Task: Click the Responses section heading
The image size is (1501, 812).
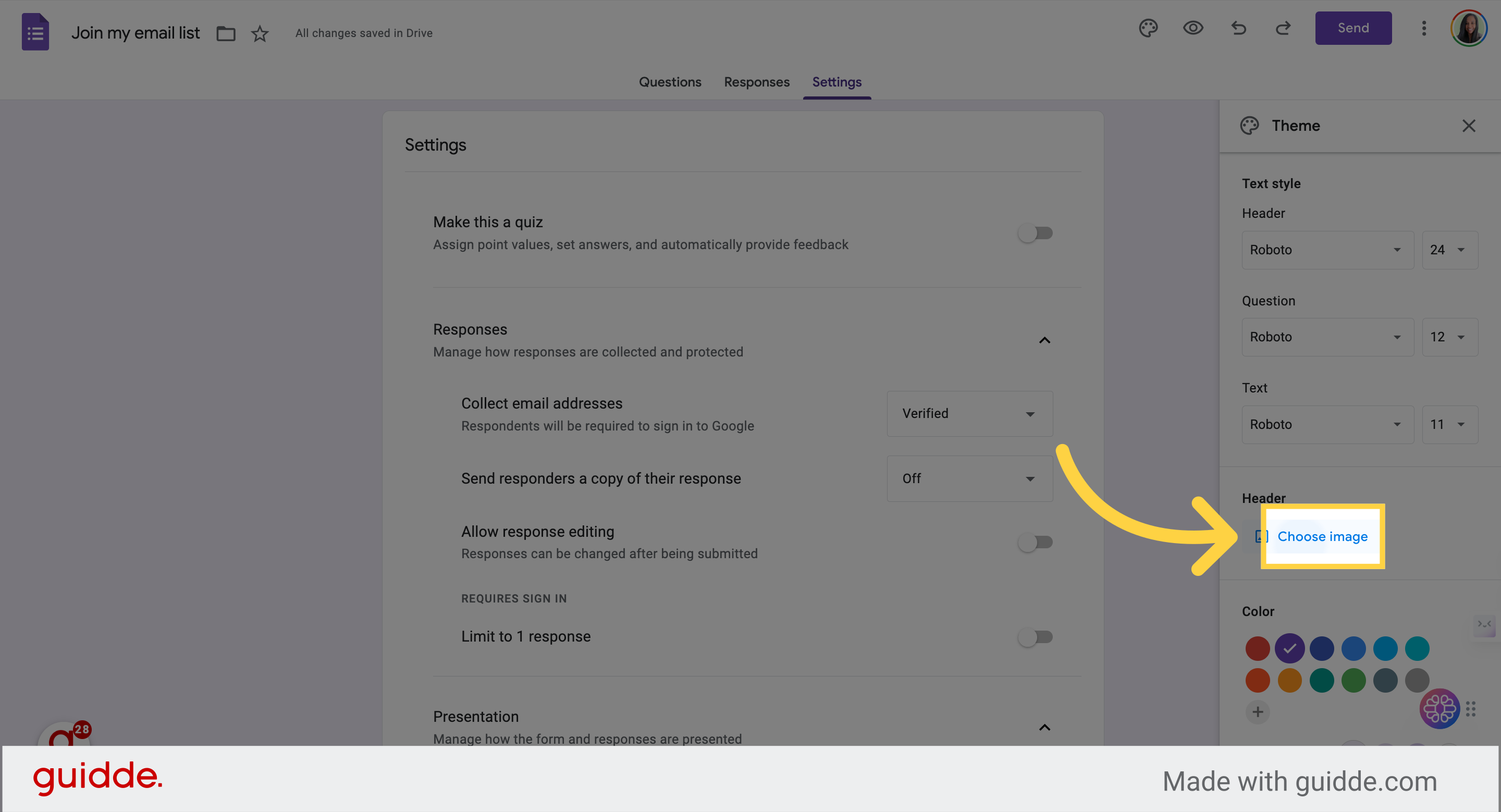Action: [470, 330]
